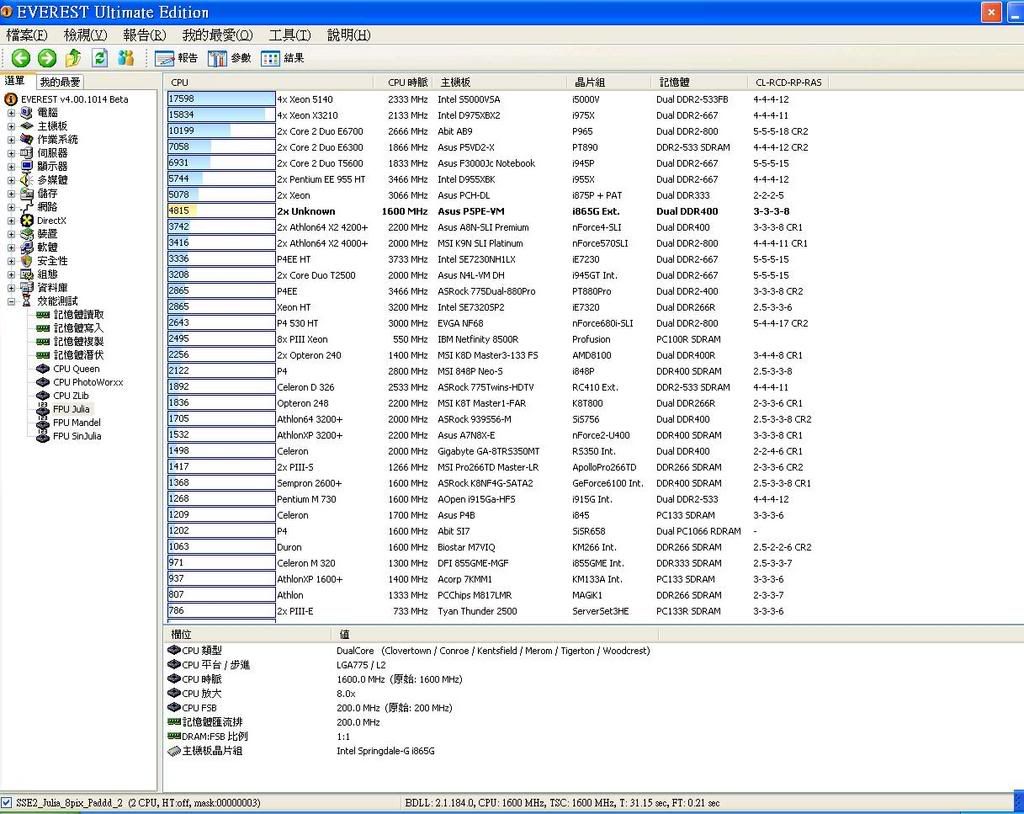
Task: Open the 檢視(V) view menu
Action: tap(86, 35)
